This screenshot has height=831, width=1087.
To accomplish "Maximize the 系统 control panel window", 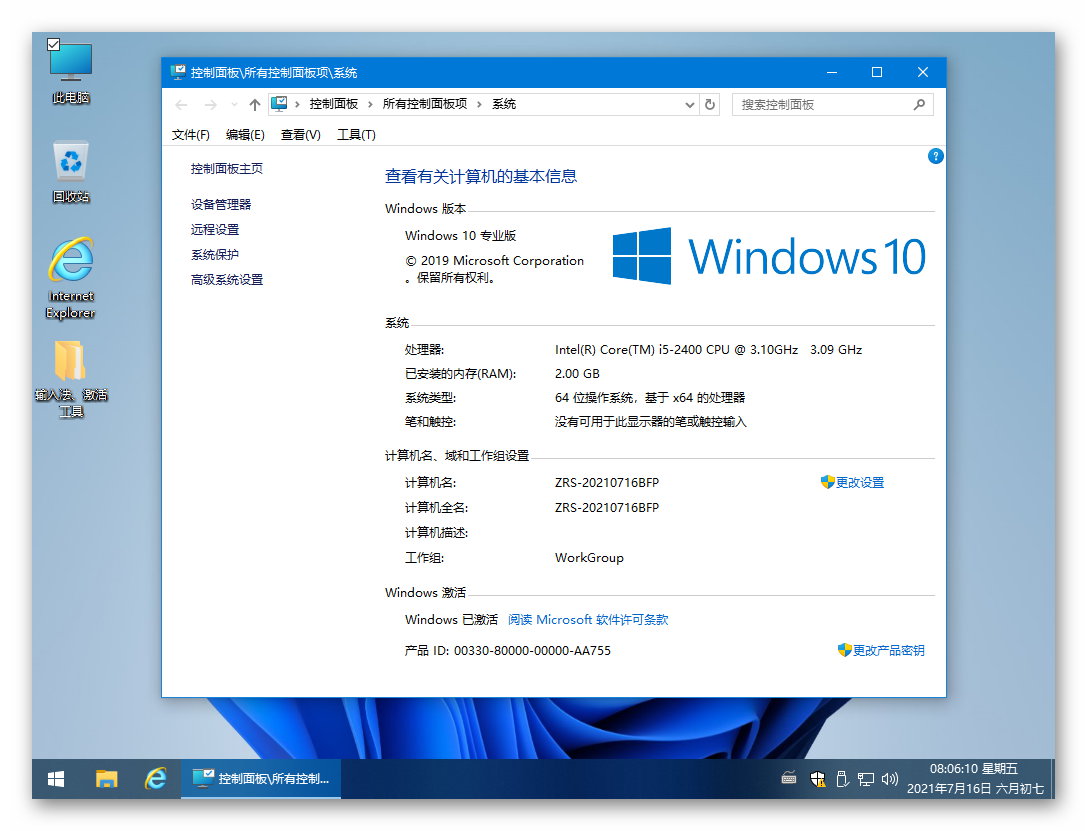I will 877,72.
